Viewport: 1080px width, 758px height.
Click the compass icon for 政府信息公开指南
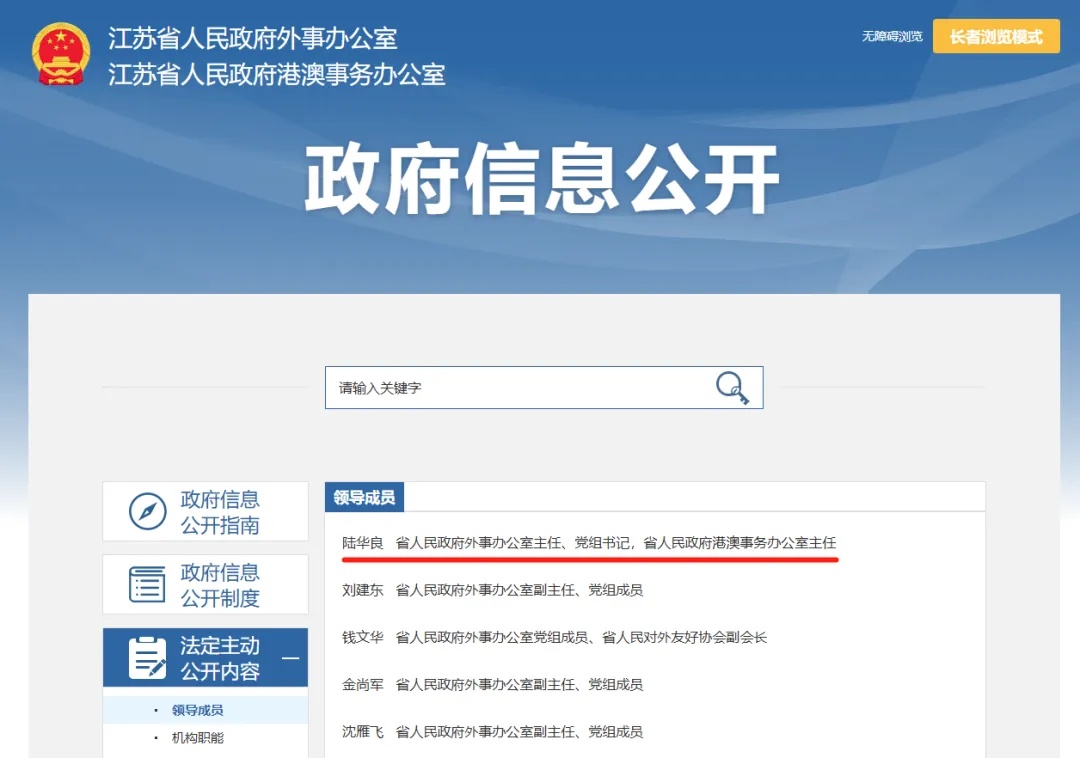point(148,512)
